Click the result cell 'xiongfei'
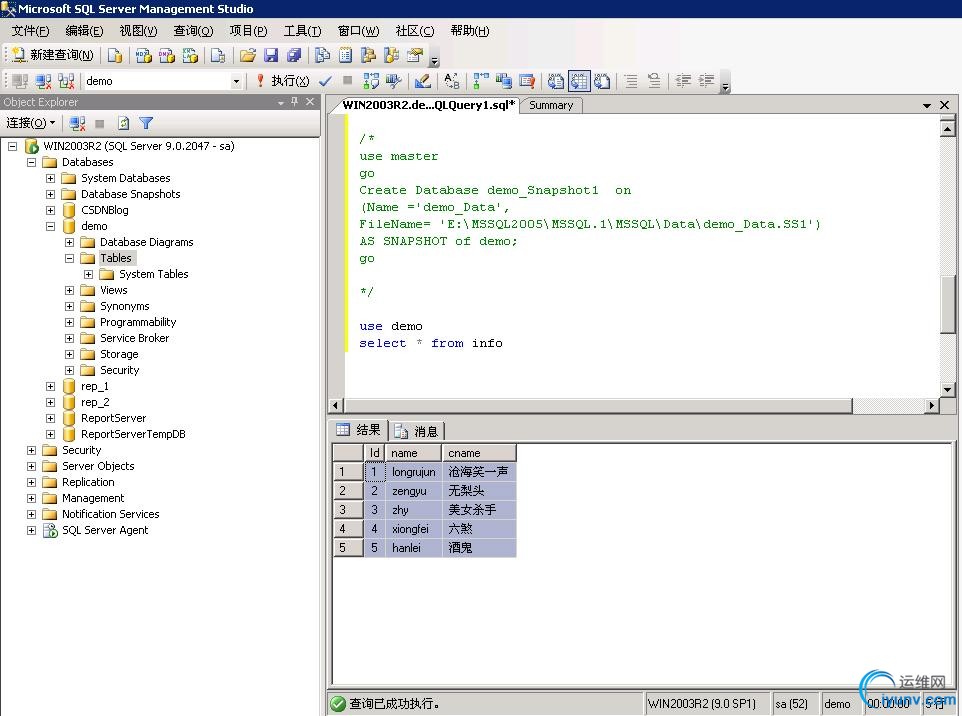Viewport: 962px width, 716px height. (414, 529)
